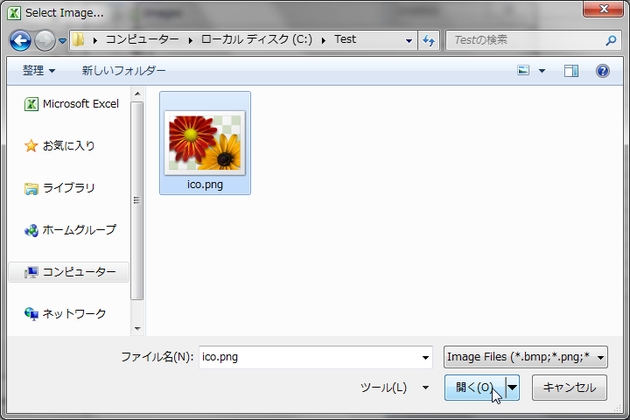Select コンピューター in navigation pane
The width and height of the screenshot is (630, 420).
tap(69, 272)
